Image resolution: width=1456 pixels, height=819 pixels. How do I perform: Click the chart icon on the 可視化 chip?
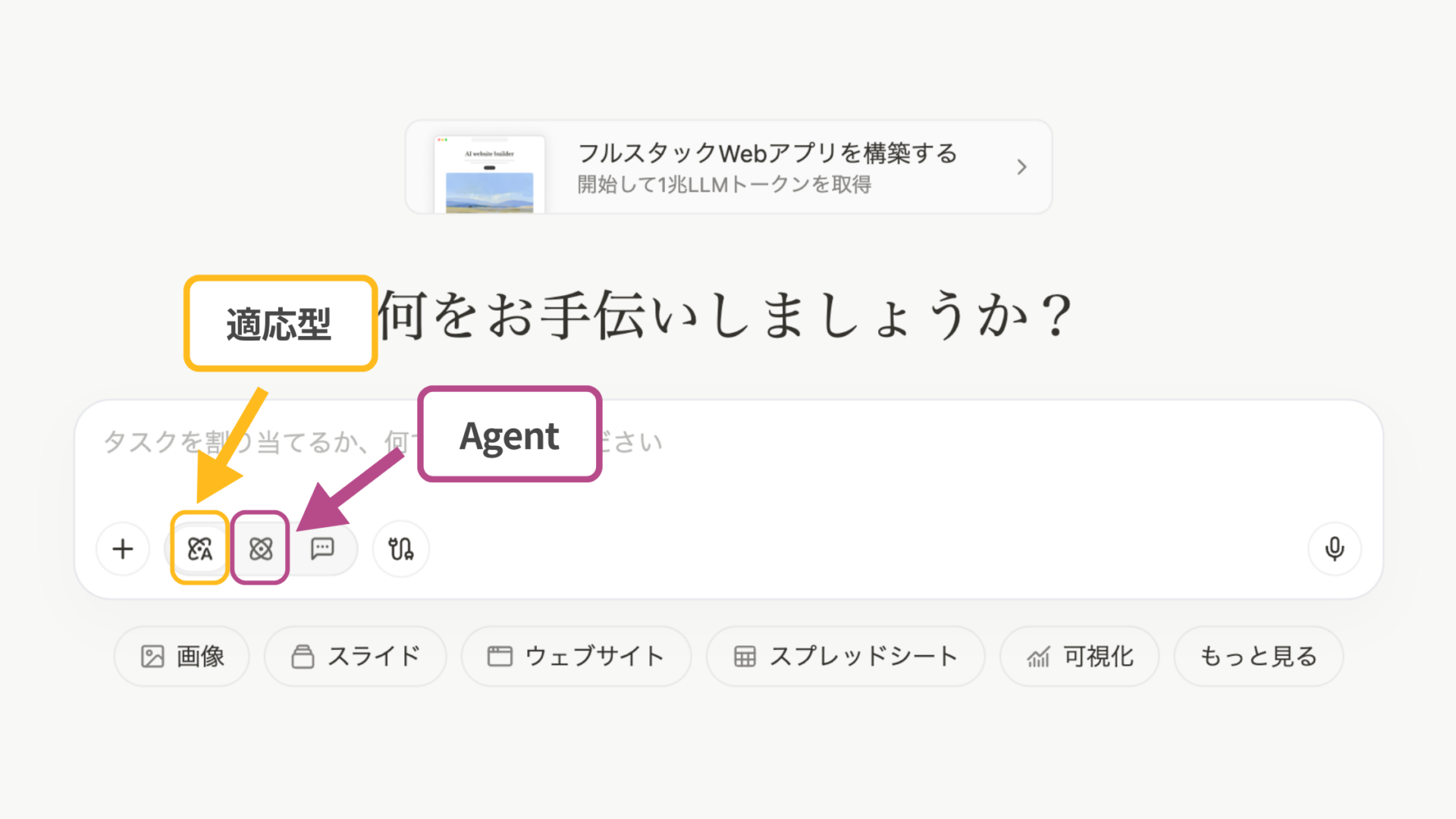coord(1038,657)
